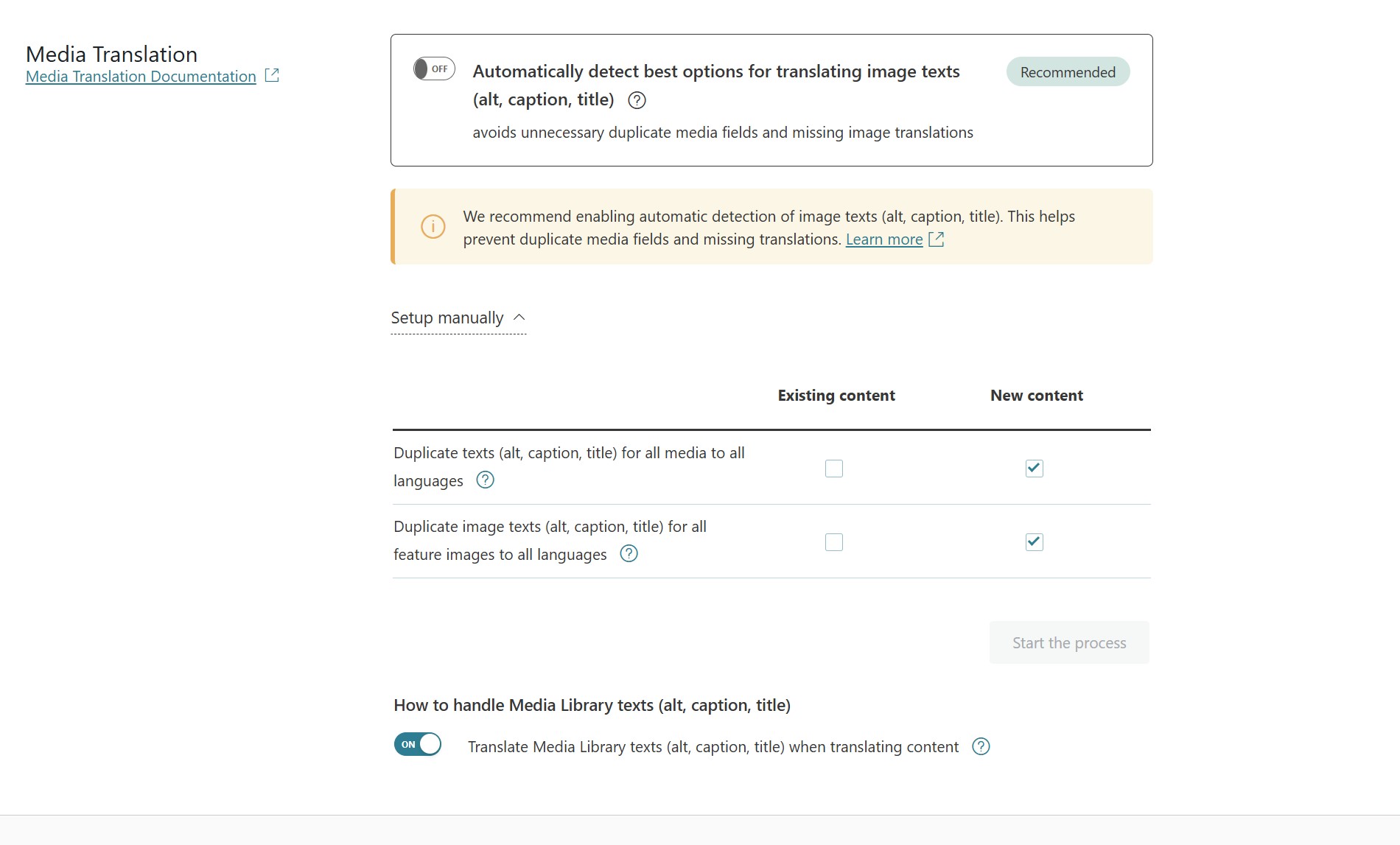This screenshot has height=845, width=1400.
Task: Click the Existing content column header
Action: pos(836,396)
